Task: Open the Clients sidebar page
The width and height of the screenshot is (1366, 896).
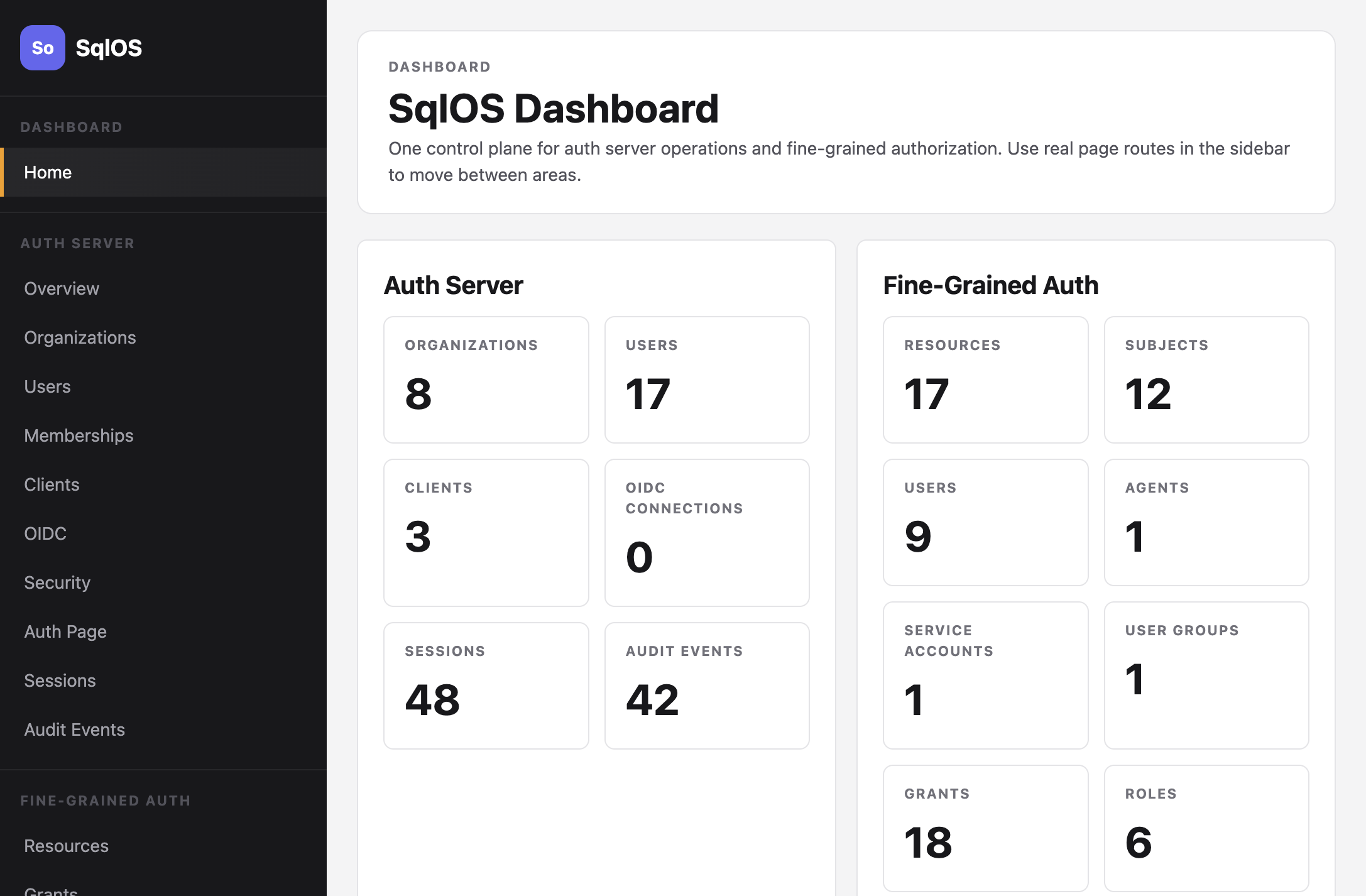Action: tap(52, 484)
